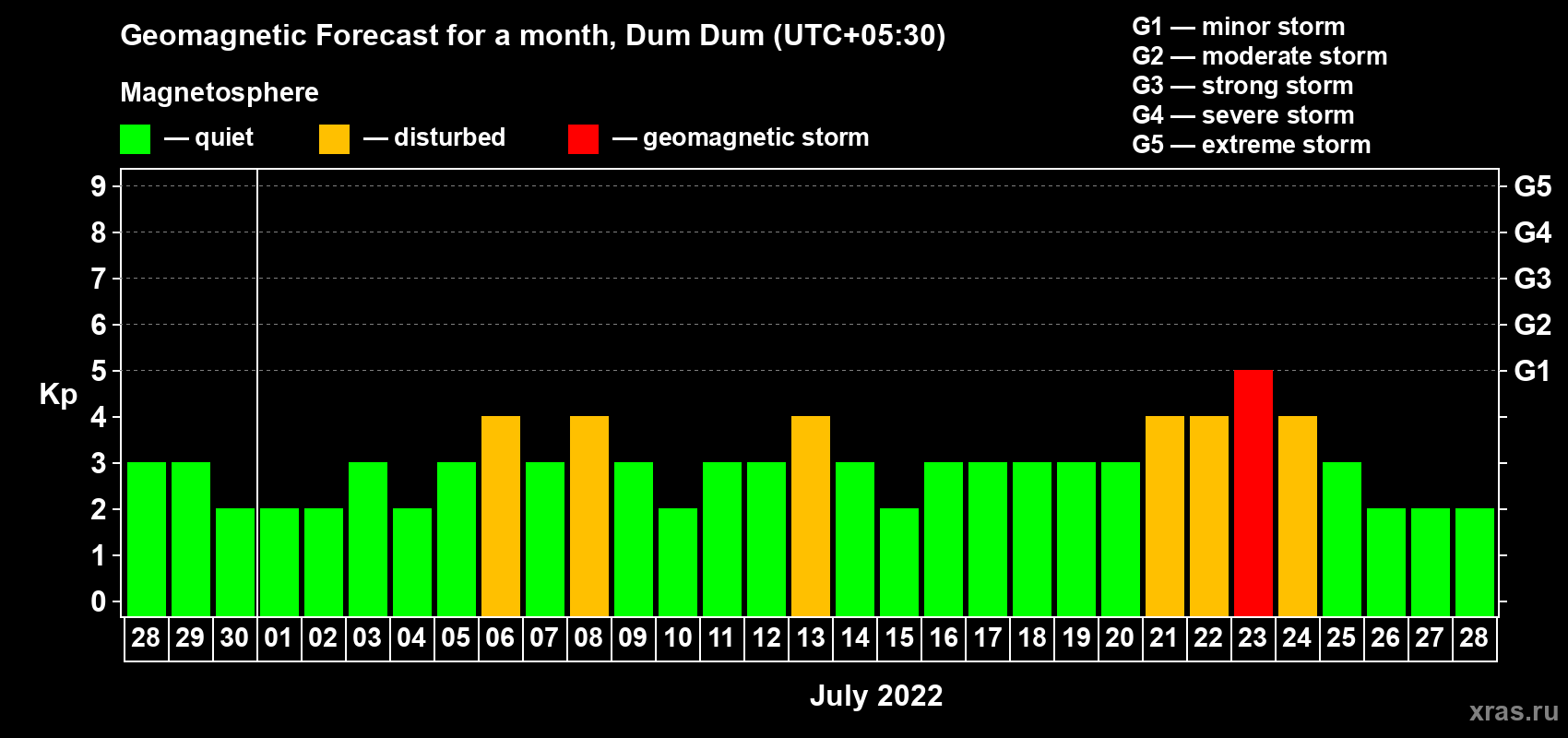The width and height of the screenshot is (1568, 738).
Task: Click the G5 label on right axis
Action: (x=1532, y=186)
